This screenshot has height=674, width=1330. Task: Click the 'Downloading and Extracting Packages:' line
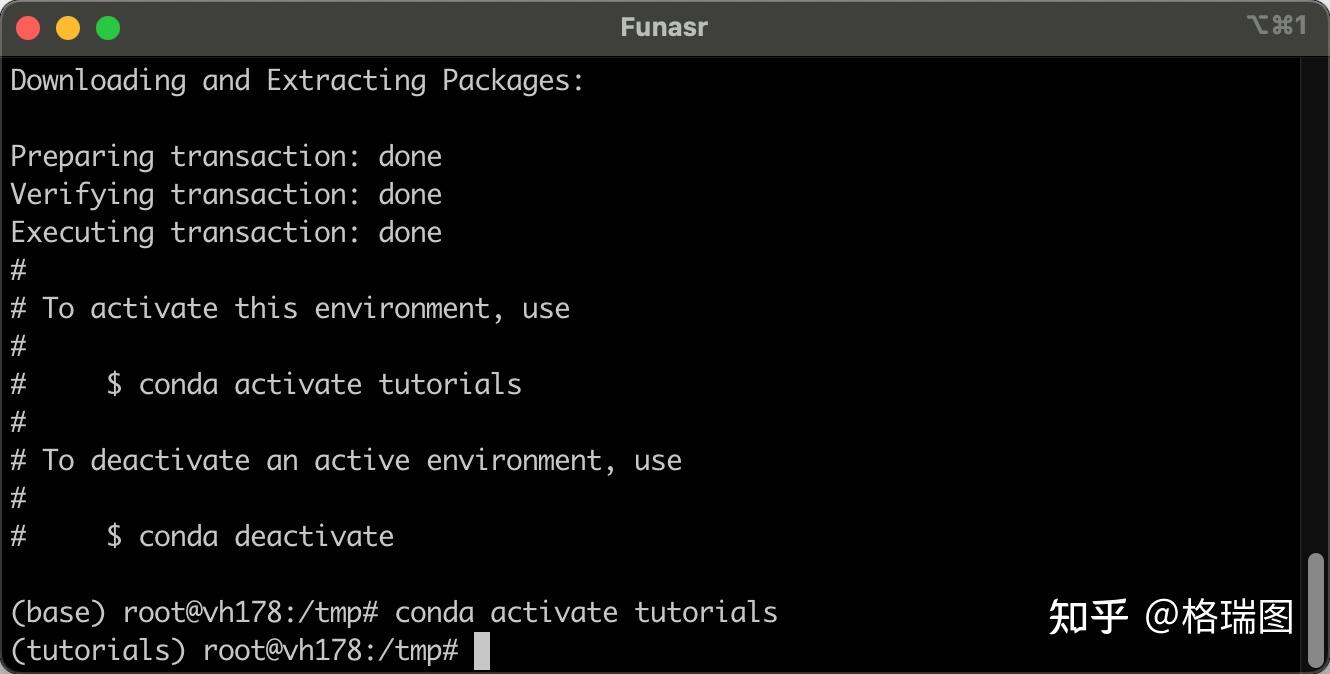(x=297, y=80)
